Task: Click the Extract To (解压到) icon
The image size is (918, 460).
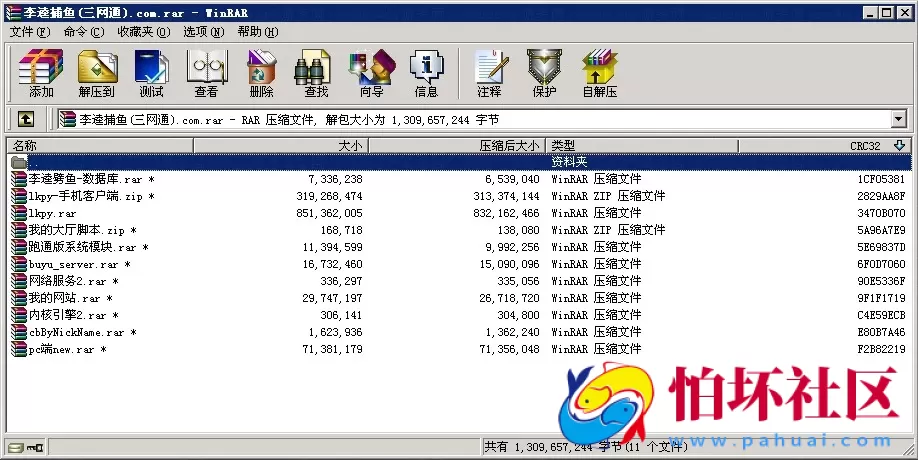Action: tap(97, 73)
